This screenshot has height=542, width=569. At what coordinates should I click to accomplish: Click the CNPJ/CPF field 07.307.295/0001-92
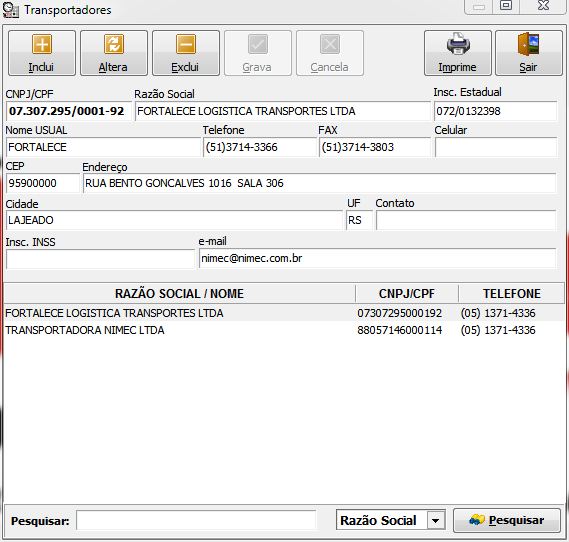(68, 111)
